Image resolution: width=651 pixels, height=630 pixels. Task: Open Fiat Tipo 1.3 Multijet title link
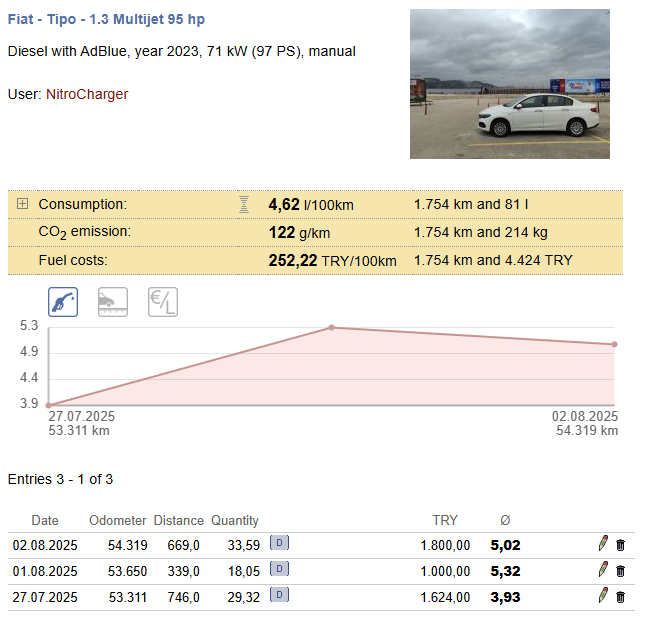(x=106, y=20)
